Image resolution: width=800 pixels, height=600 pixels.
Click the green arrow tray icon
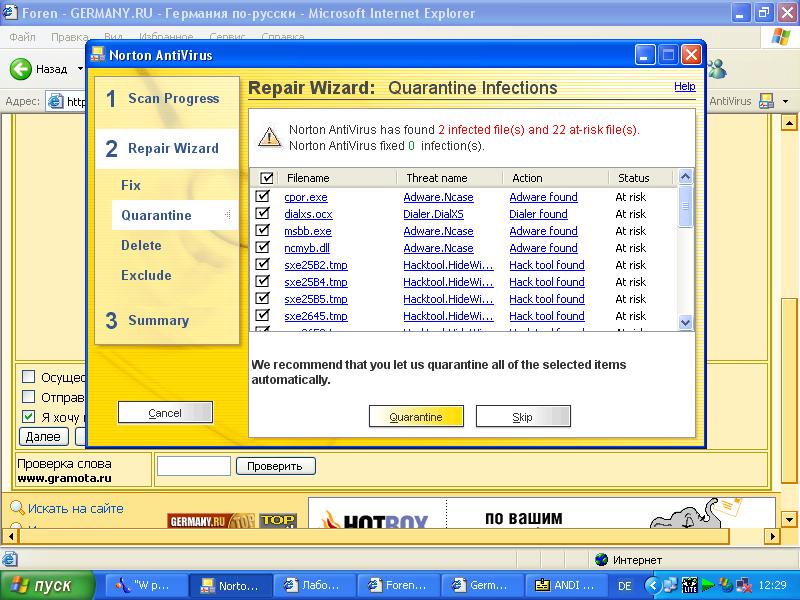(x=708, y=585)
